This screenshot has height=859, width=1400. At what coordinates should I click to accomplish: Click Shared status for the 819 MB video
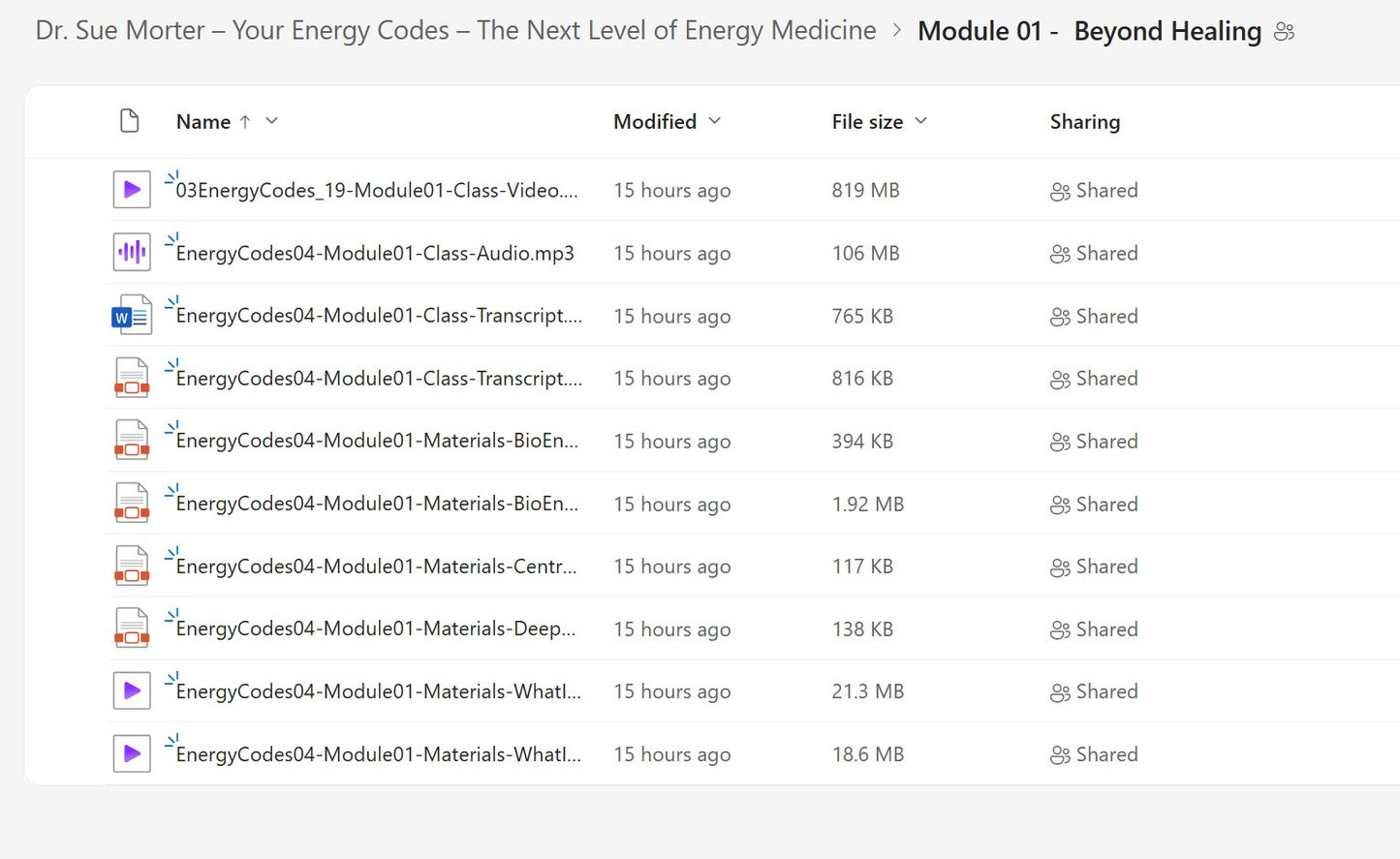pos(1095,191)
